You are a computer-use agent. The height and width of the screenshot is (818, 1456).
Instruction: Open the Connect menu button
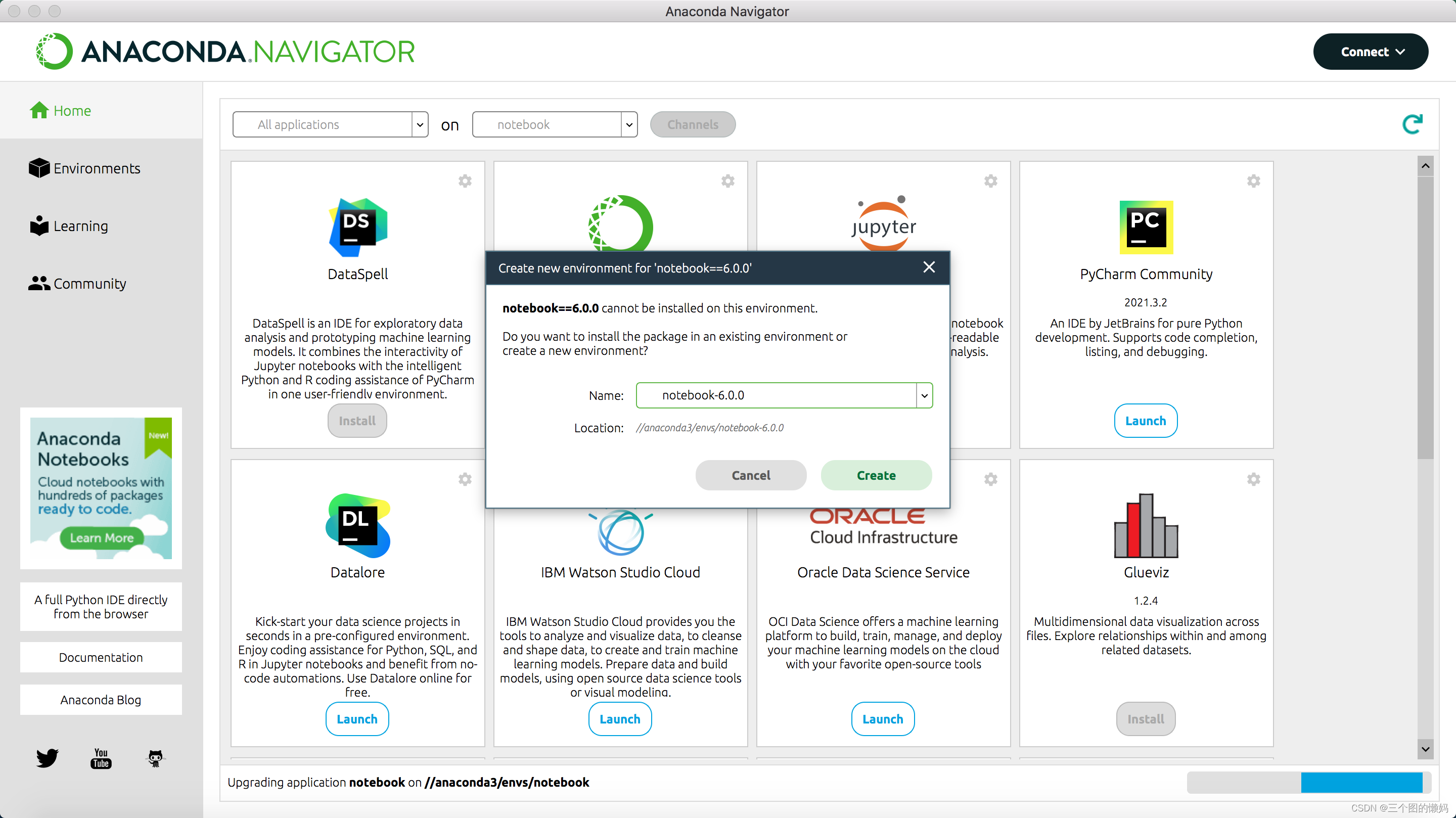pos(1370,52)
